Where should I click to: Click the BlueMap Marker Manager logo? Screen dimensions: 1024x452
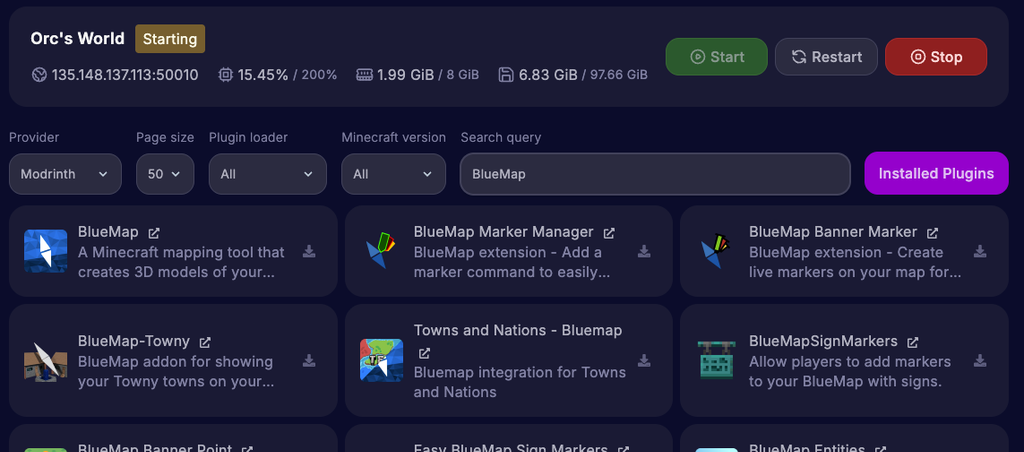coord(381,251)
